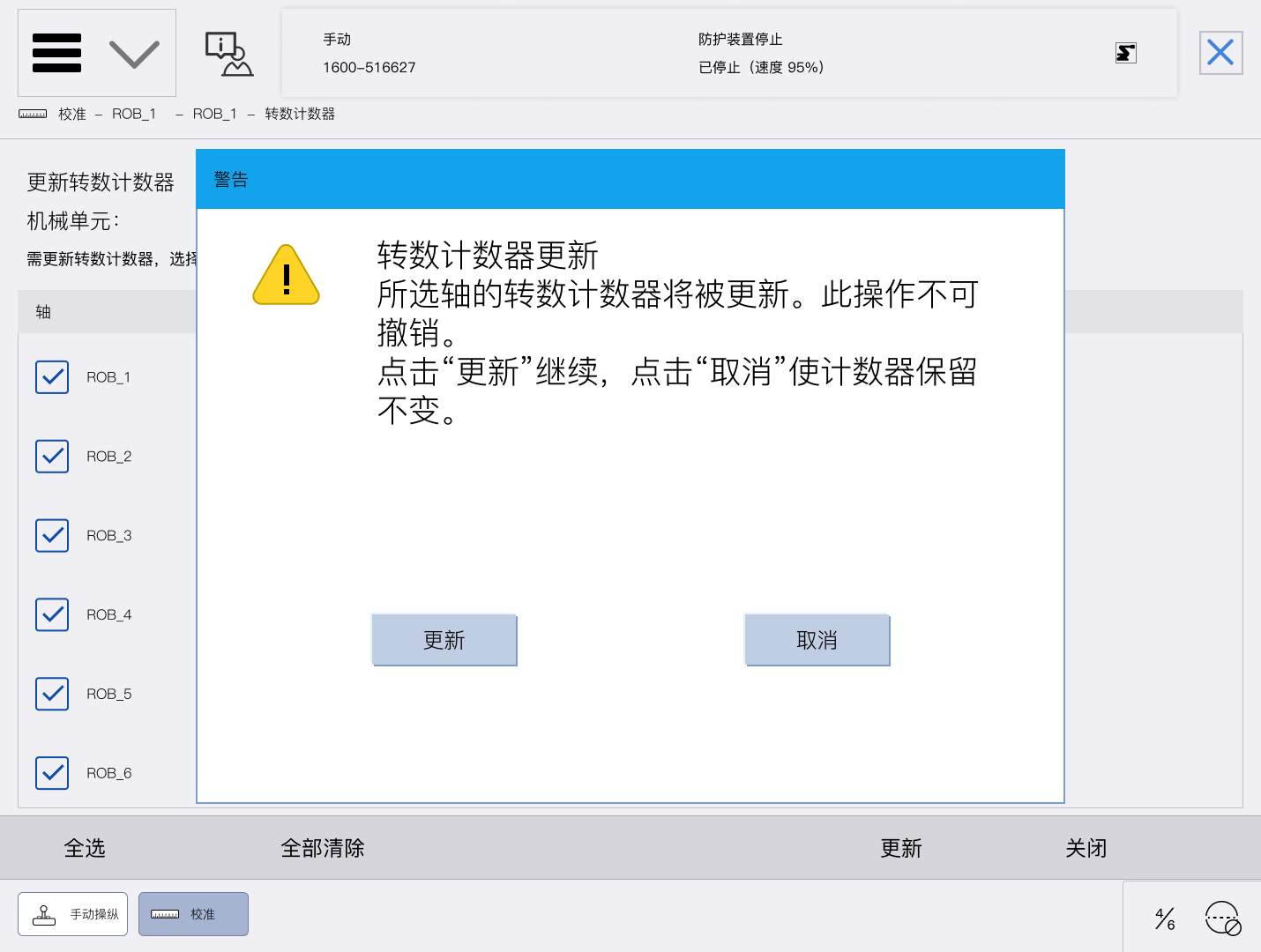Open the ABB hamburger main menu

coord(56,53)
